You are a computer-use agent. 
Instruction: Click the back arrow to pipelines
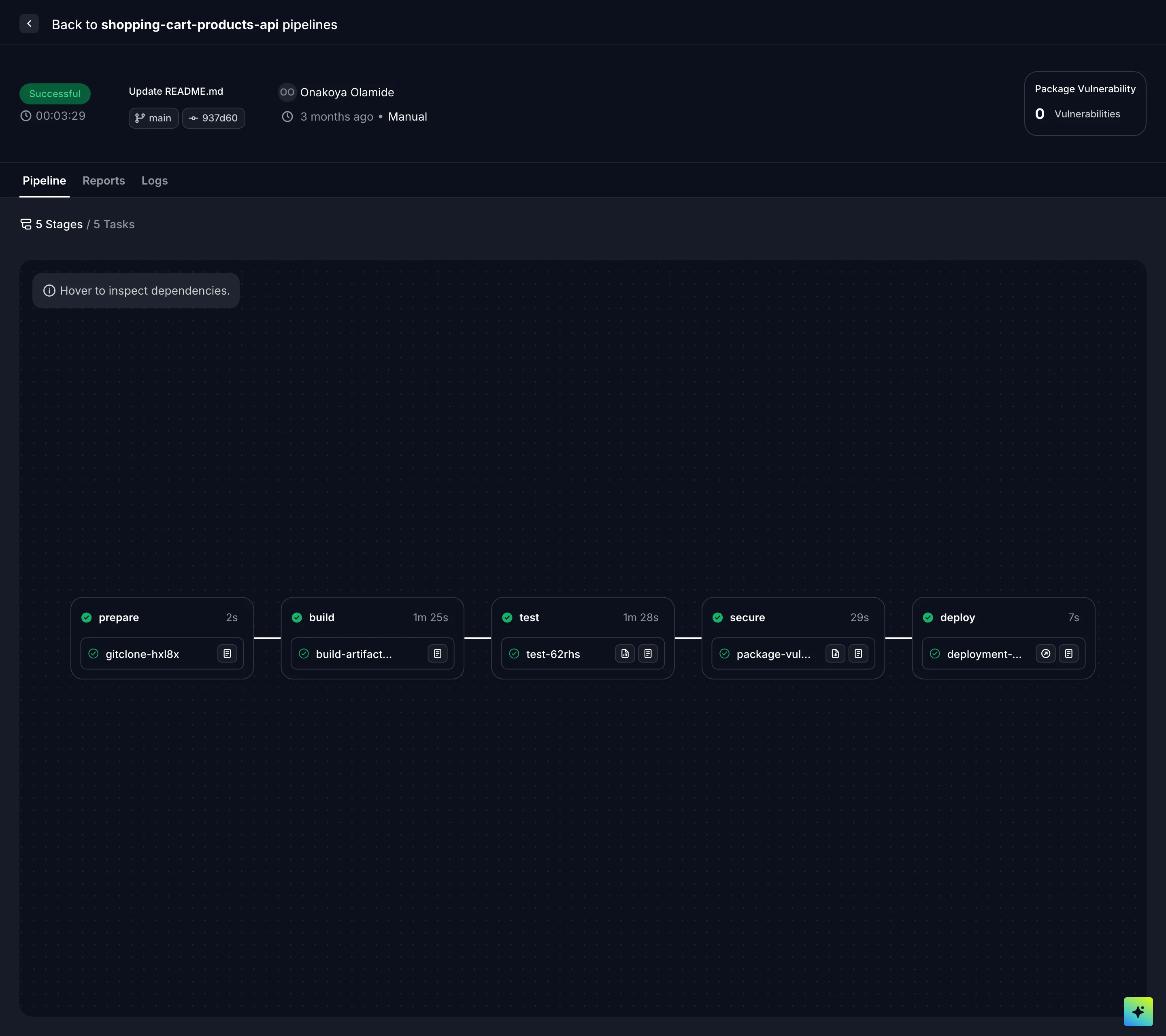click(29, 24)
